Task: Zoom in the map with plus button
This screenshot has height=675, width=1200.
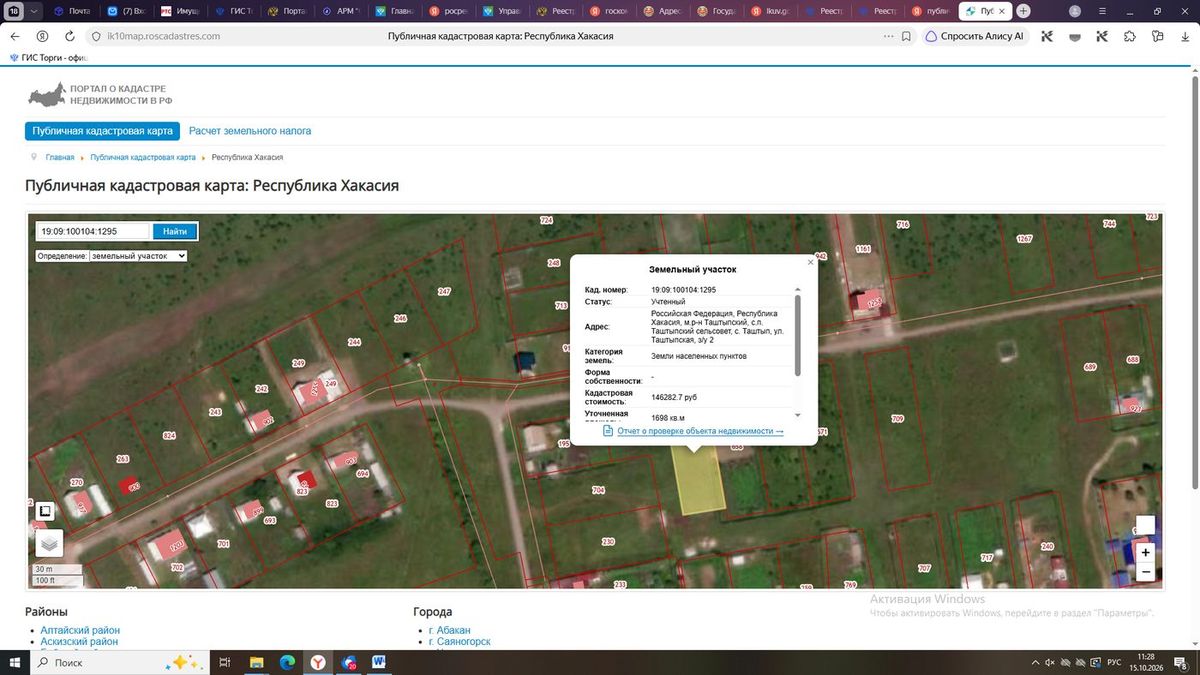Action: [1145, 552]
